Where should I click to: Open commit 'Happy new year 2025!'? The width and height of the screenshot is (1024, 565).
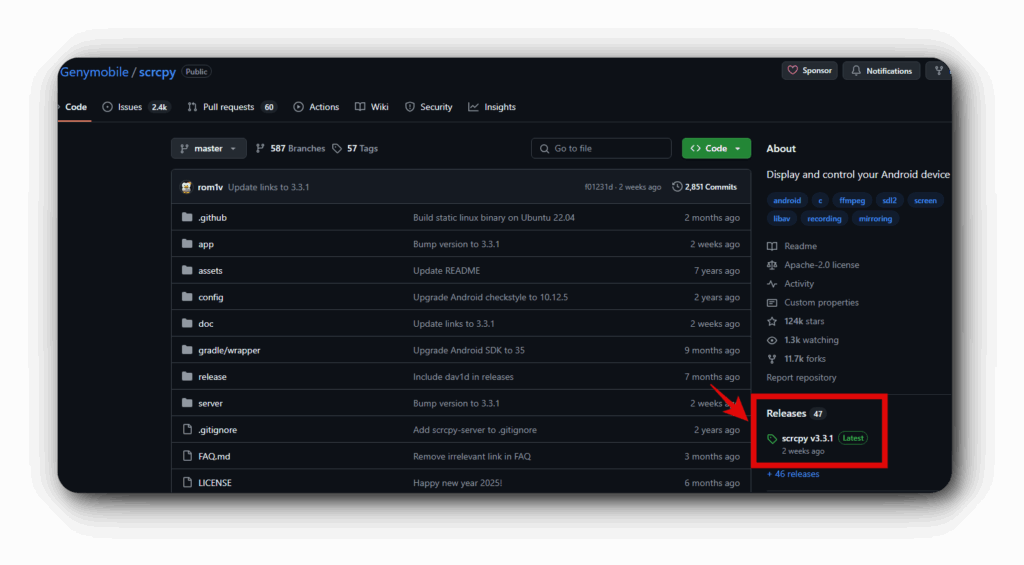click(457, 483)
